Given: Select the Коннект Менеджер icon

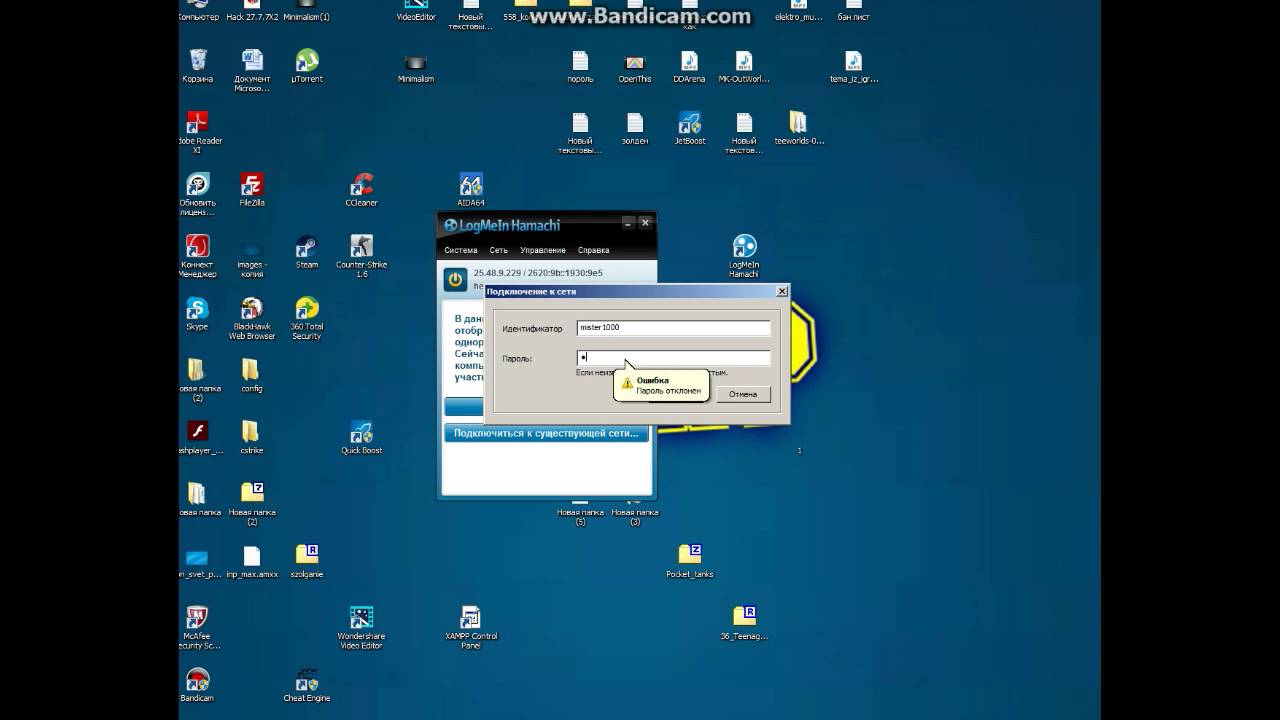Looking at the screenshot, I should (197, 256).
